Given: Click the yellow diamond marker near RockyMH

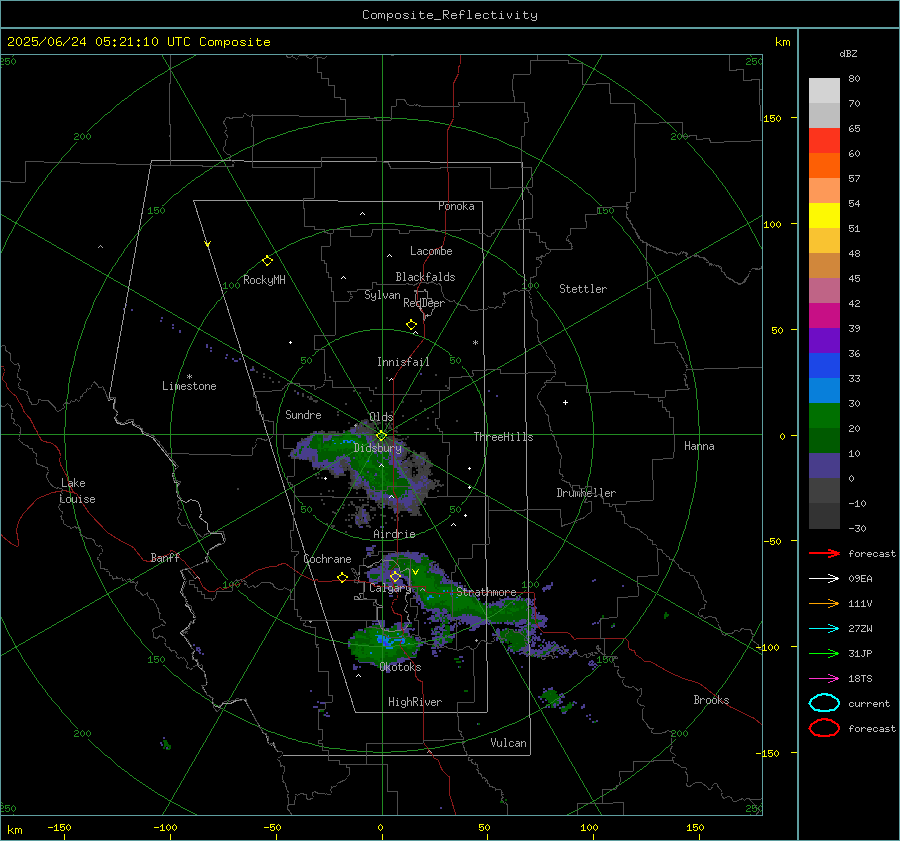Looking at the screenshot, I should (267, 261).
